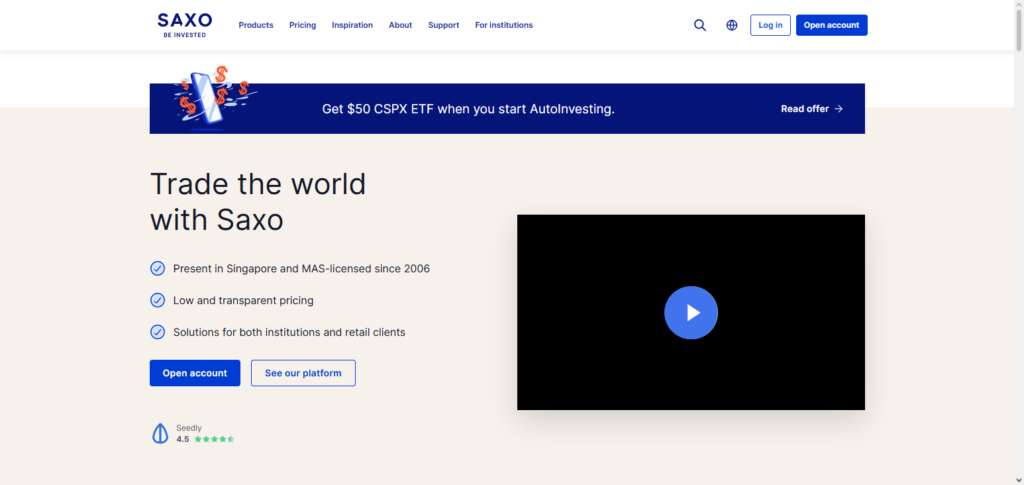Select About in the navigation bar
The image size is (1024, 485).
coord(400,25)
